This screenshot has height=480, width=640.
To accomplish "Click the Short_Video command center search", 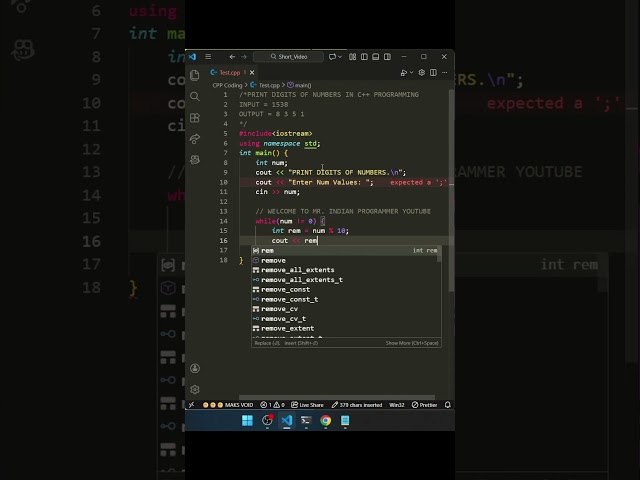I will tap(288, 57).
